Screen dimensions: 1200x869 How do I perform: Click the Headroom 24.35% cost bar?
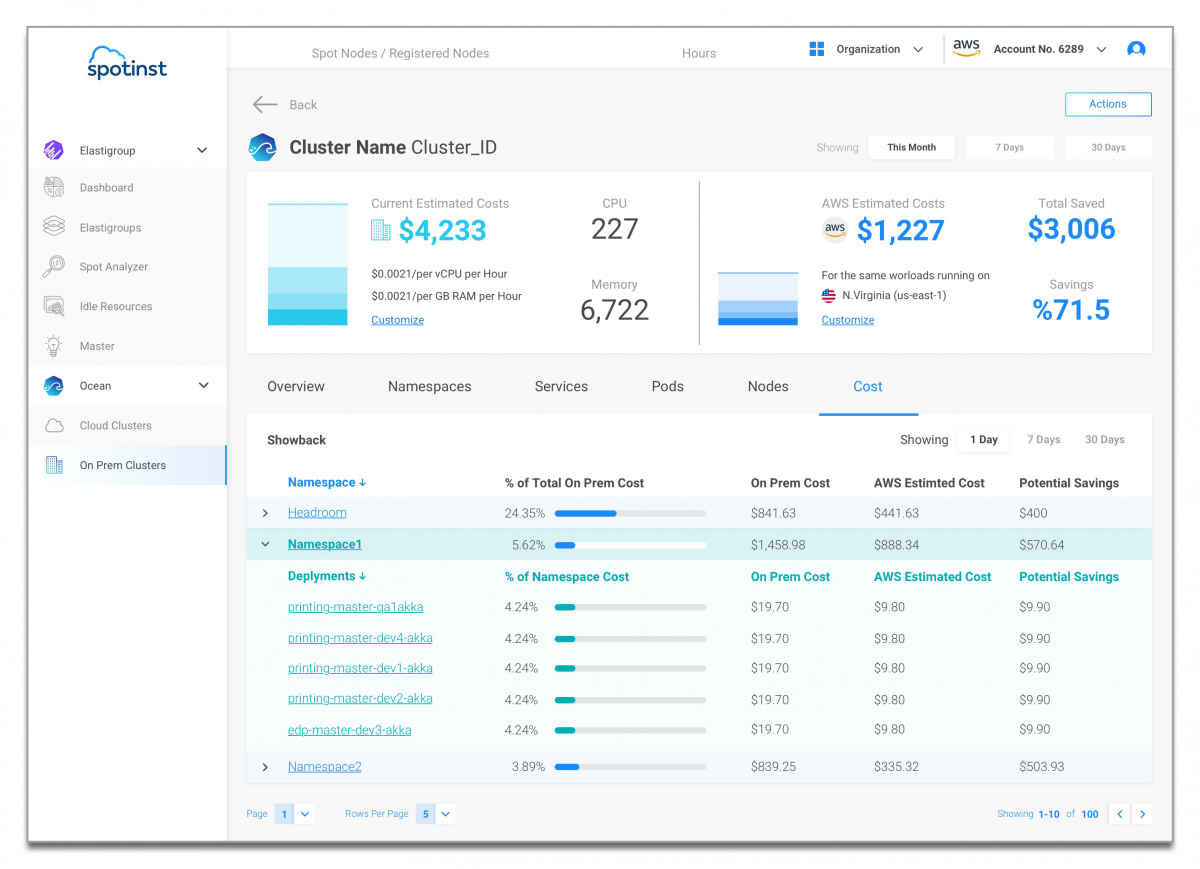coord(630,513)
